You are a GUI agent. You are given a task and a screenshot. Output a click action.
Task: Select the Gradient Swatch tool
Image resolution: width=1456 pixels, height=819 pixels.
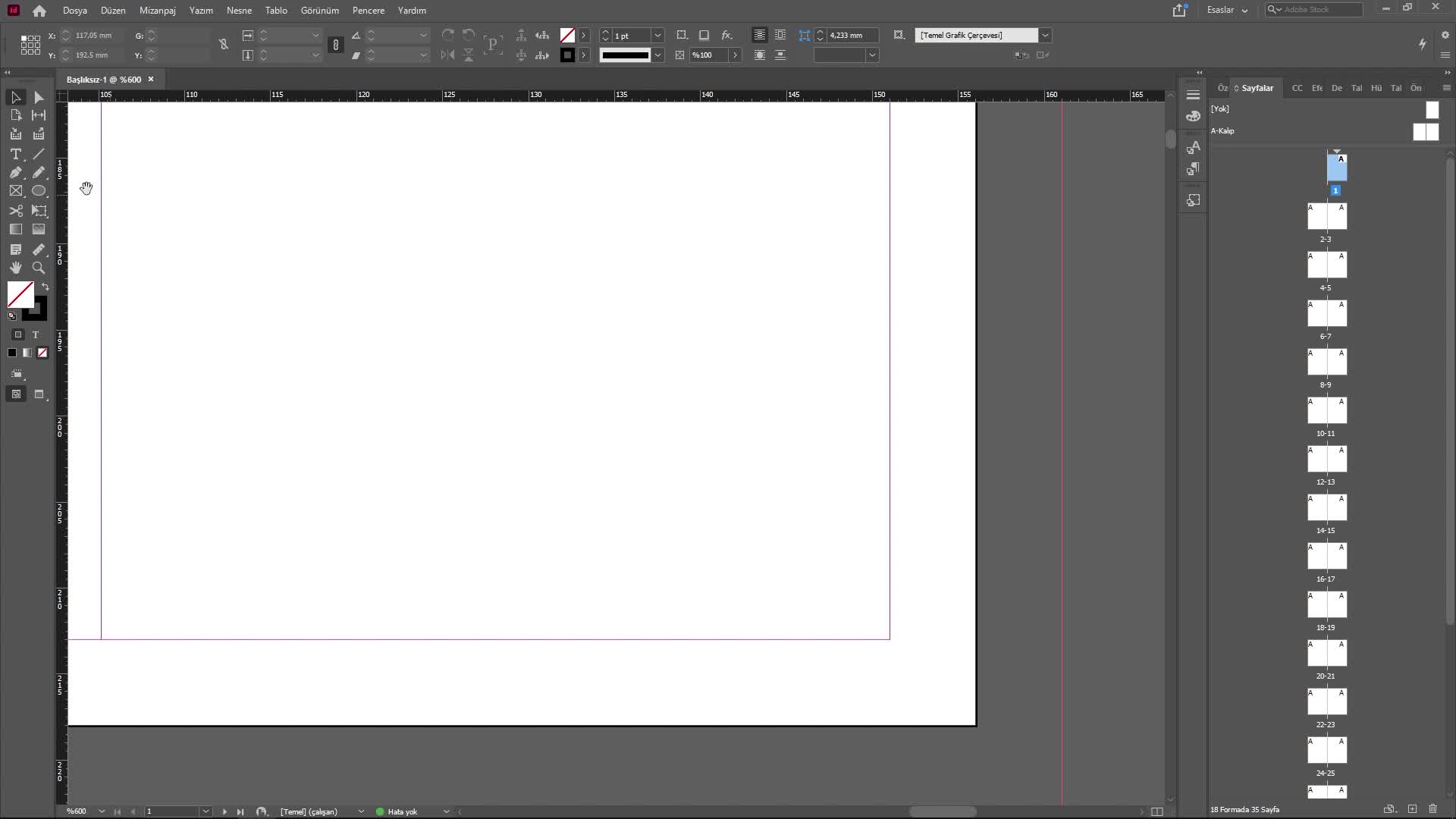coord(16,229)
